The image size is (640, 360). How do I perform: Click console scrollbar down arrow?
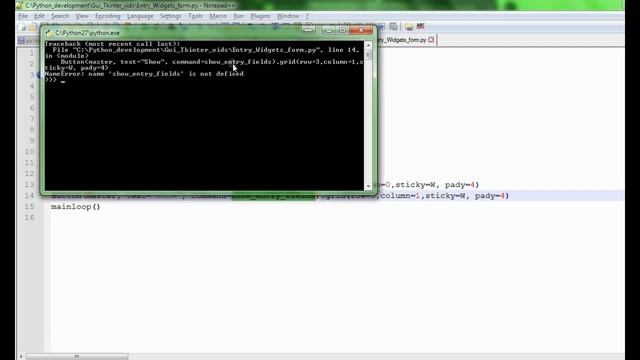coord(368,186)
